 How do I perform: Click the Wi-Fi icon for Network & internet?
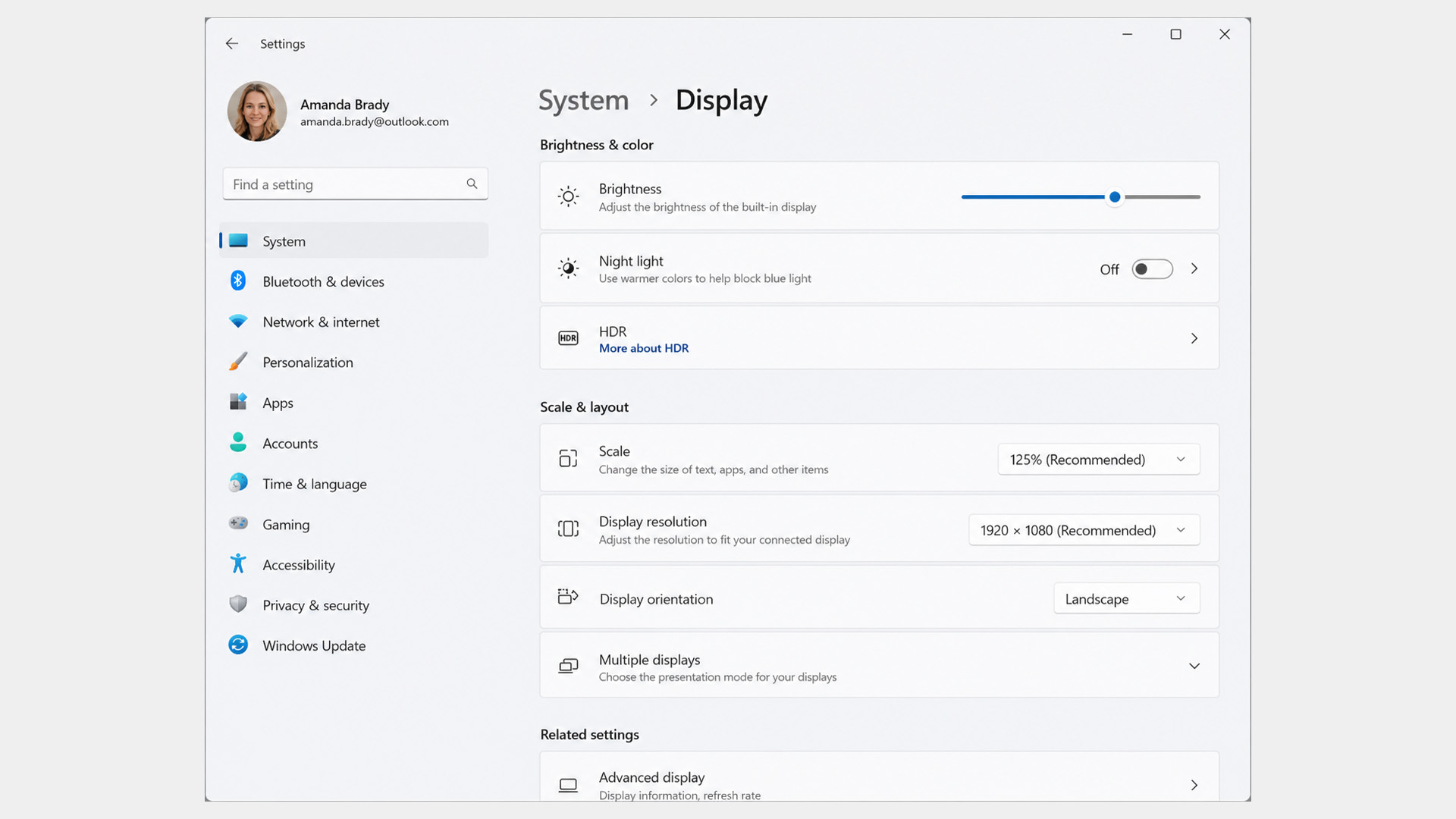click(x=238, y=322)
